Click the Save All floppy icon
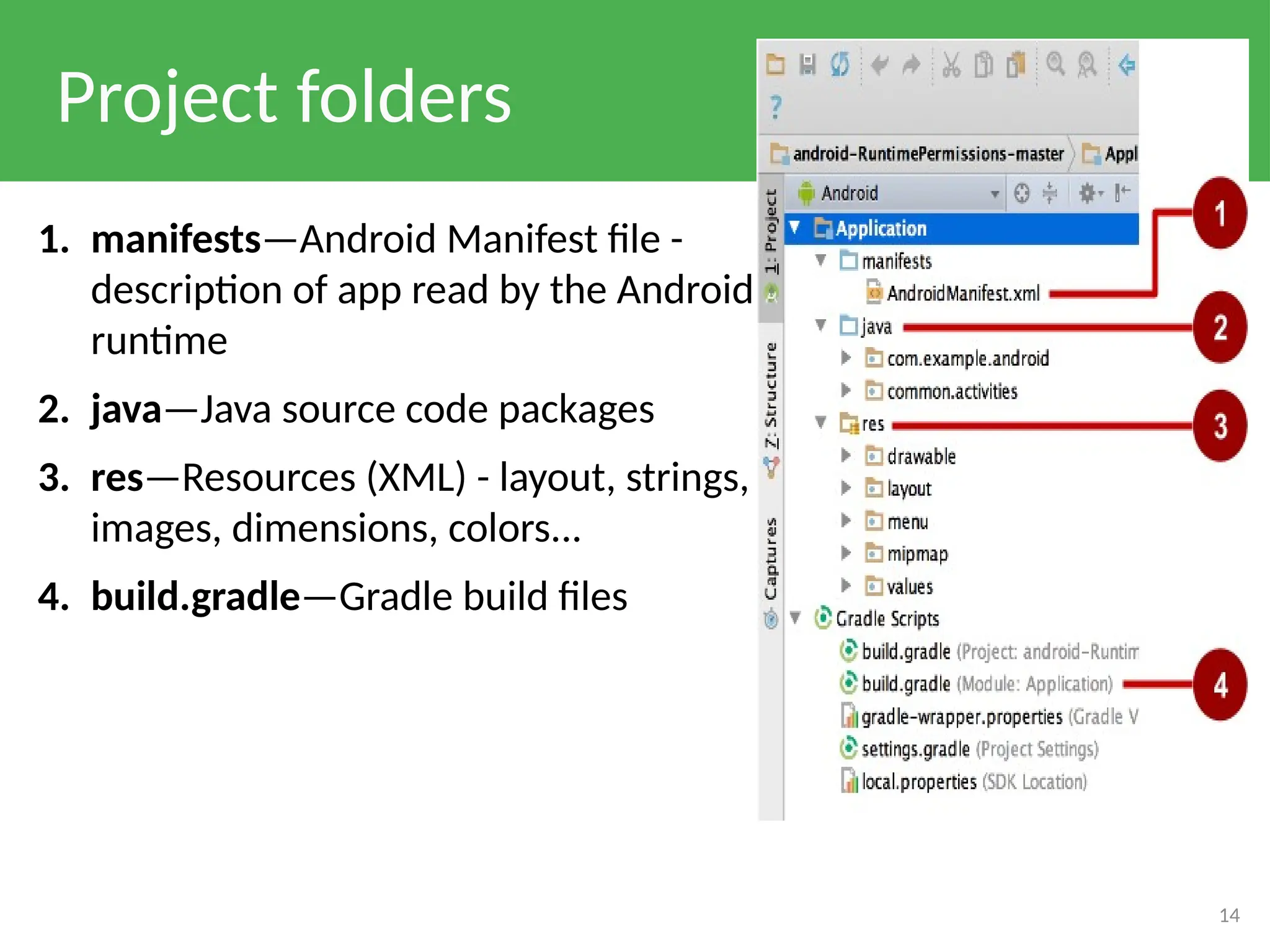Viewport: 1270px width, 952px height. pos(807,64)
